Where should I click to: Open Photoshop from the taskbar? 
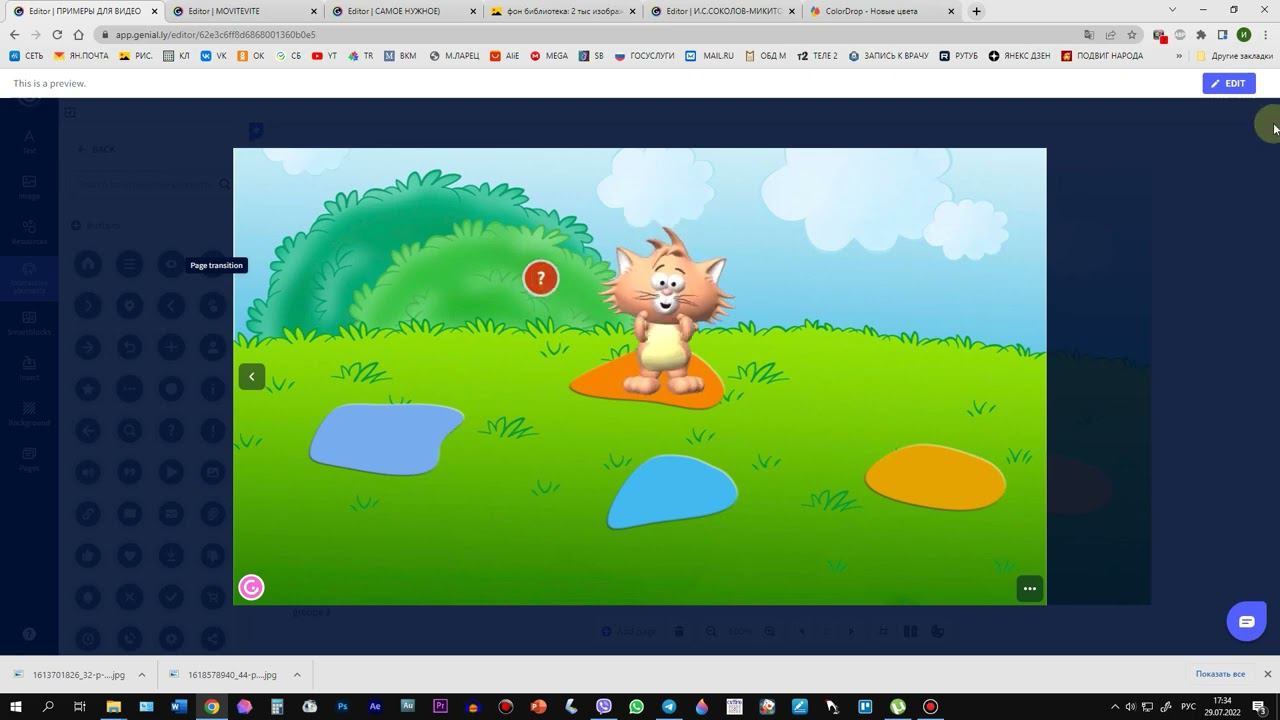click(x=342, y=707)
